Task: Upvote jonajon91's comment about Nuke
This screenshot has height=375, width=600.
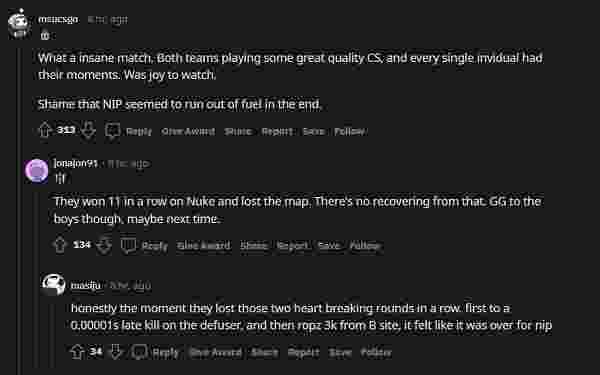Action: click(60, 245)
